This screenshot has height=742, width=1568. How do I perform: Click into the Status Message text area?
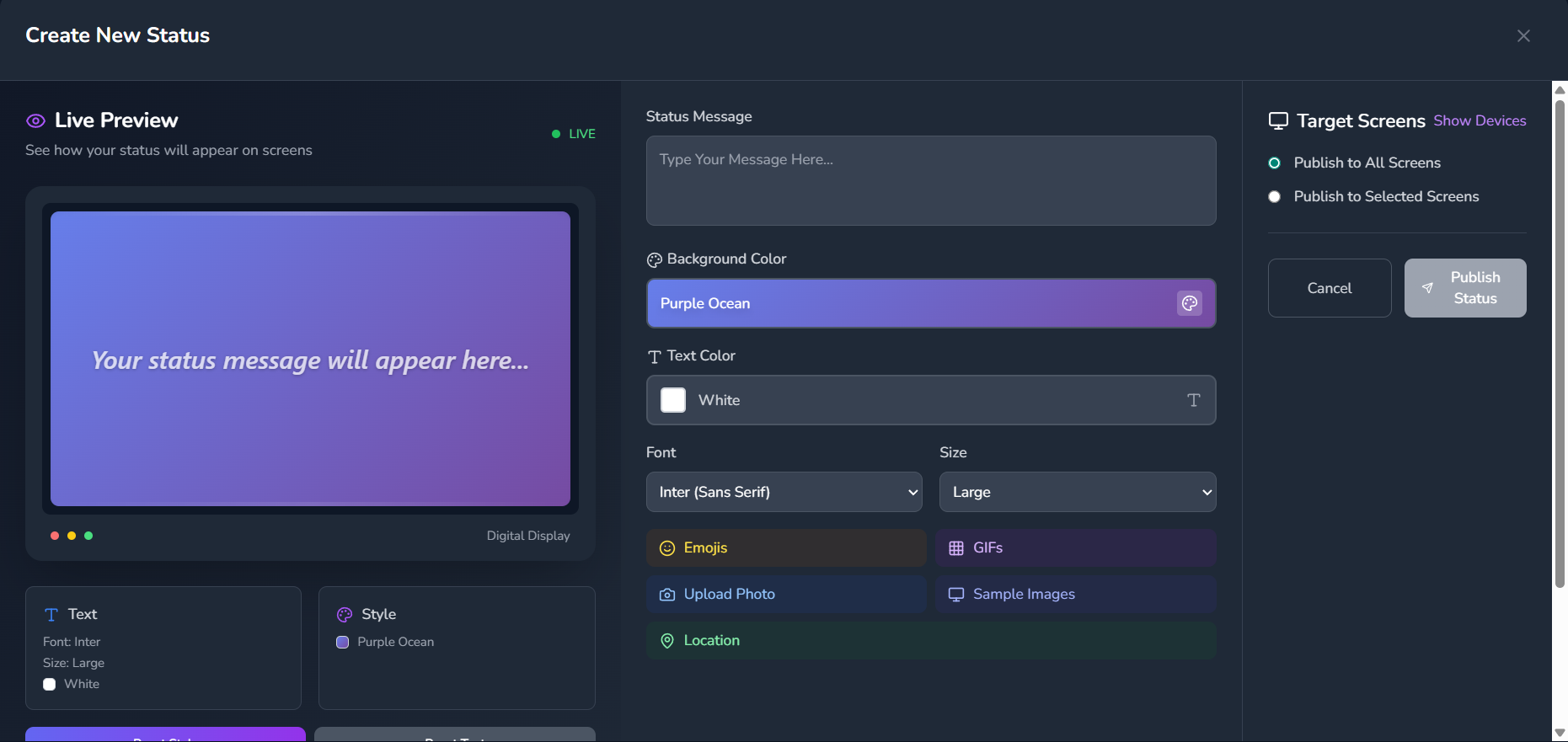point(930,181)
